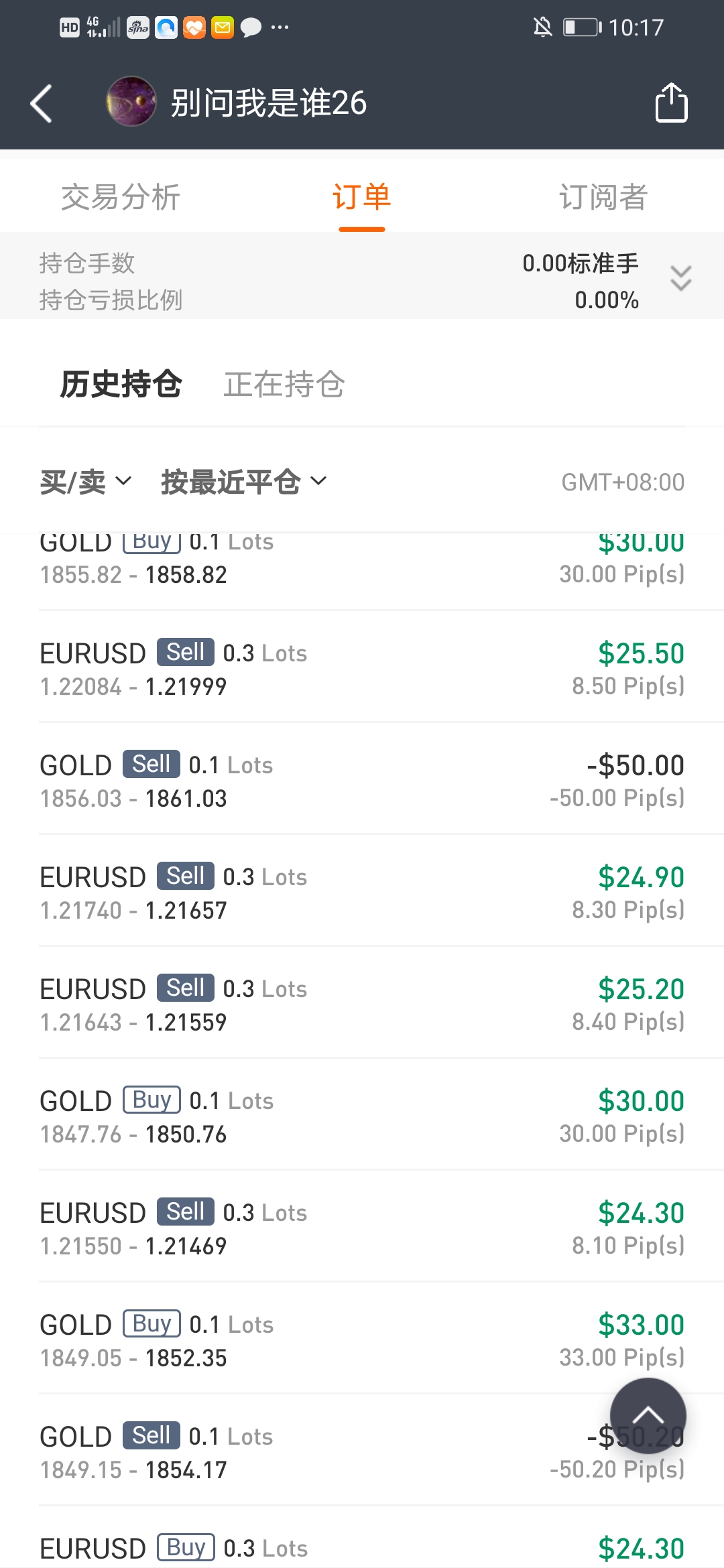Screen dimensions: 724x1568
Task: Tap the chat bubble notification icon
Action: pyautogui.click(x=251, y=27)
